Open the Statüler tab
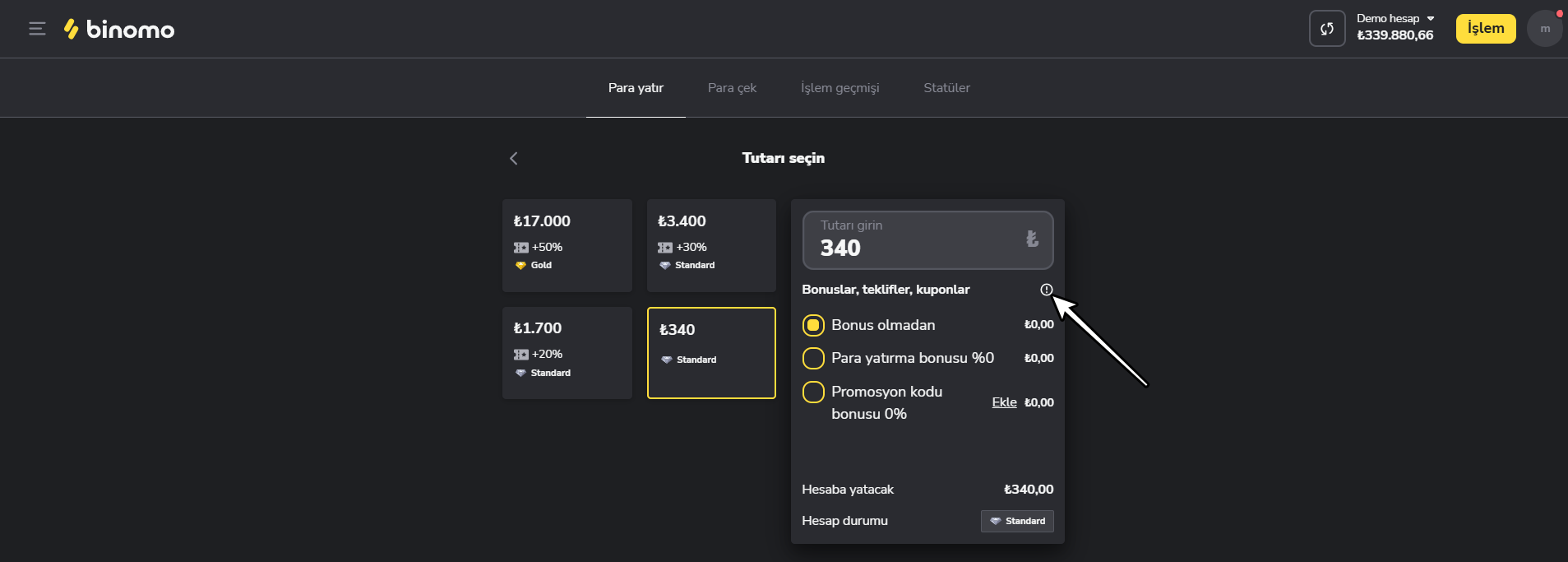The height and width of the screenshot is (562, 1568). (946, 88)
